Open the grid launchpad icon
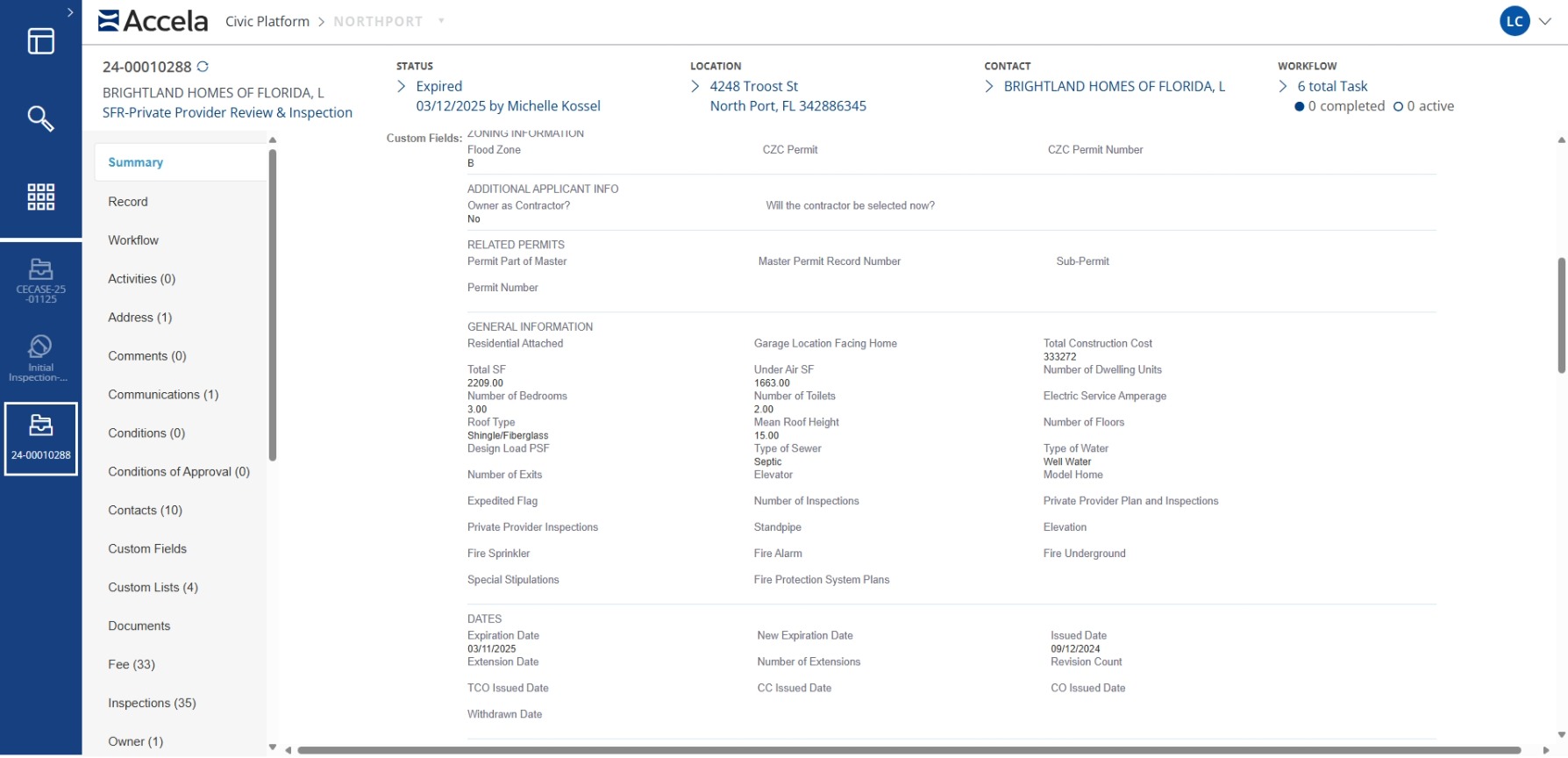The width and height of the screenshot is (1568, 758). point(40,197)
